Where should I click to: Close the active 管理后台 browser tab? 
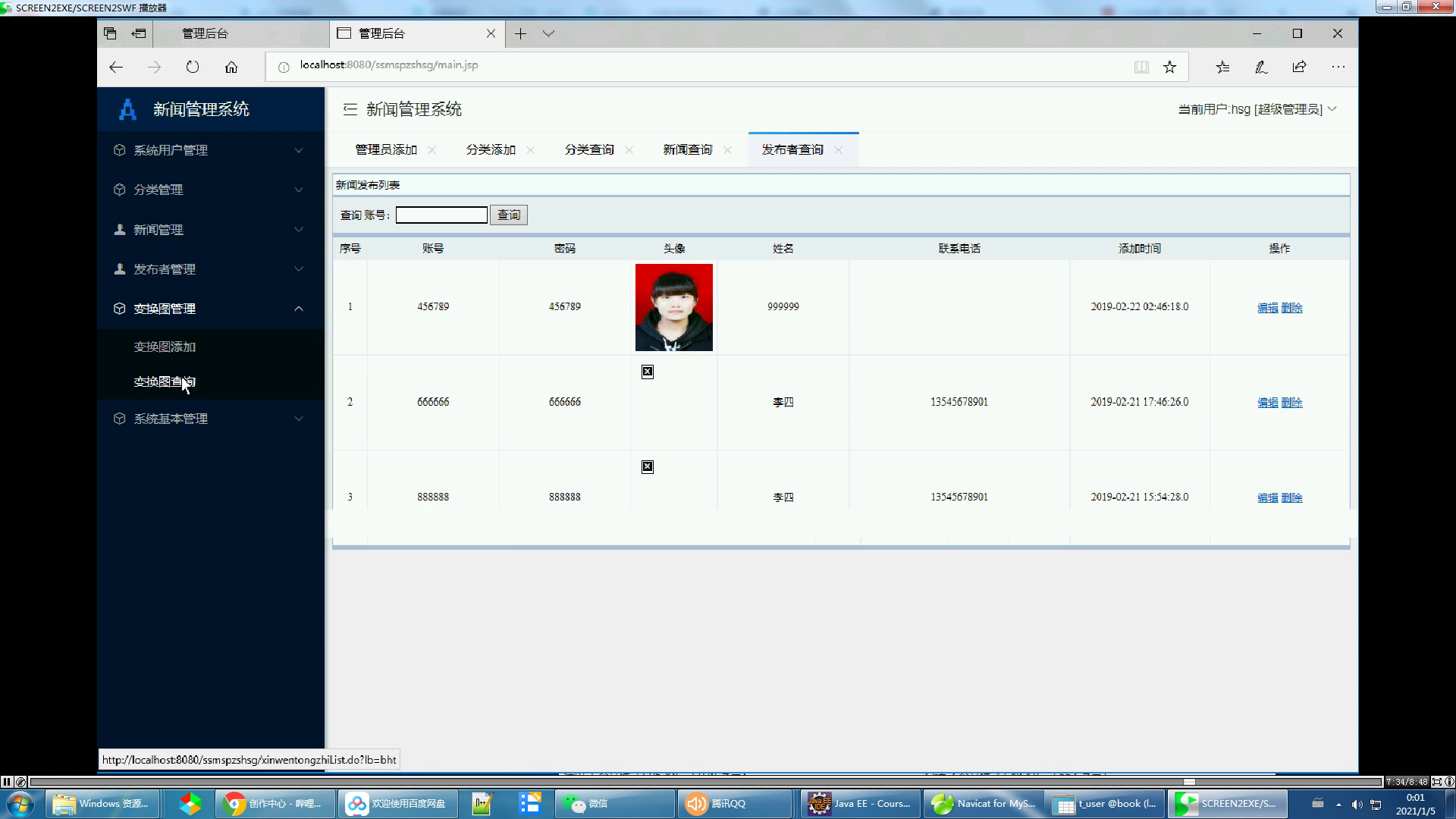(x=491, y=33)
